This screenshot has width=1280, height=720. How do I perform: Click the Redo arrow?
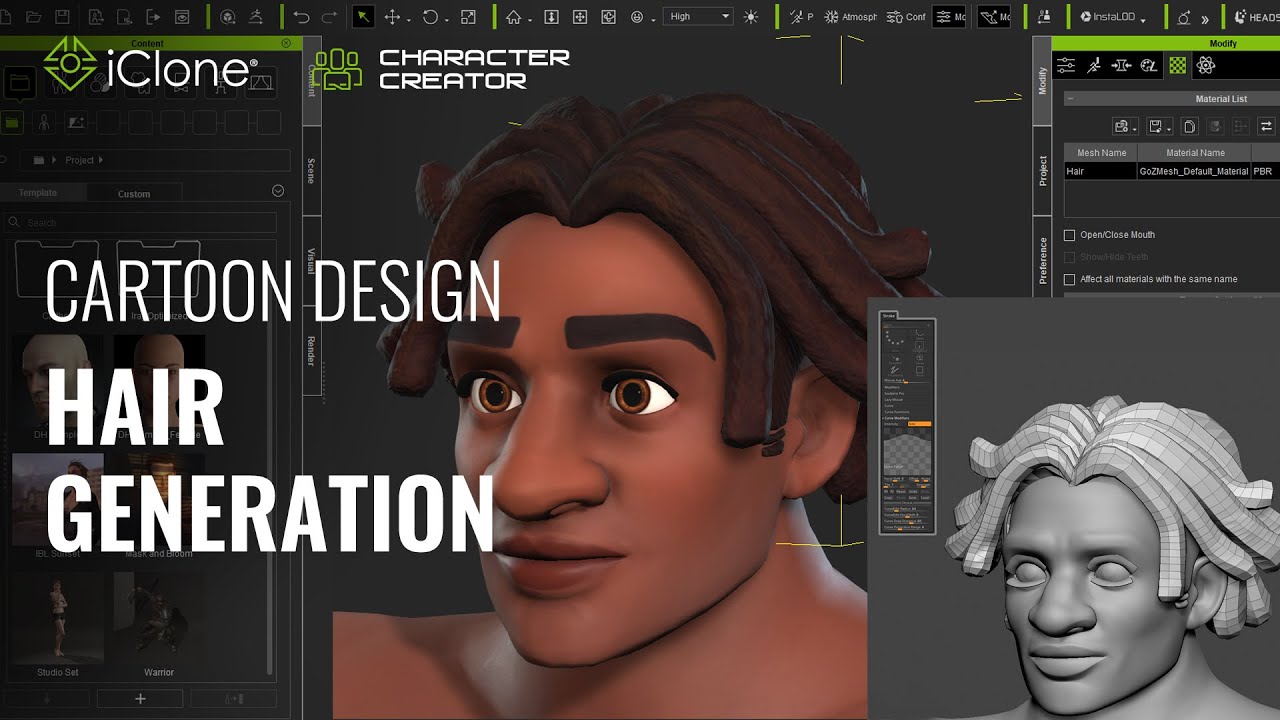(329, 17)
